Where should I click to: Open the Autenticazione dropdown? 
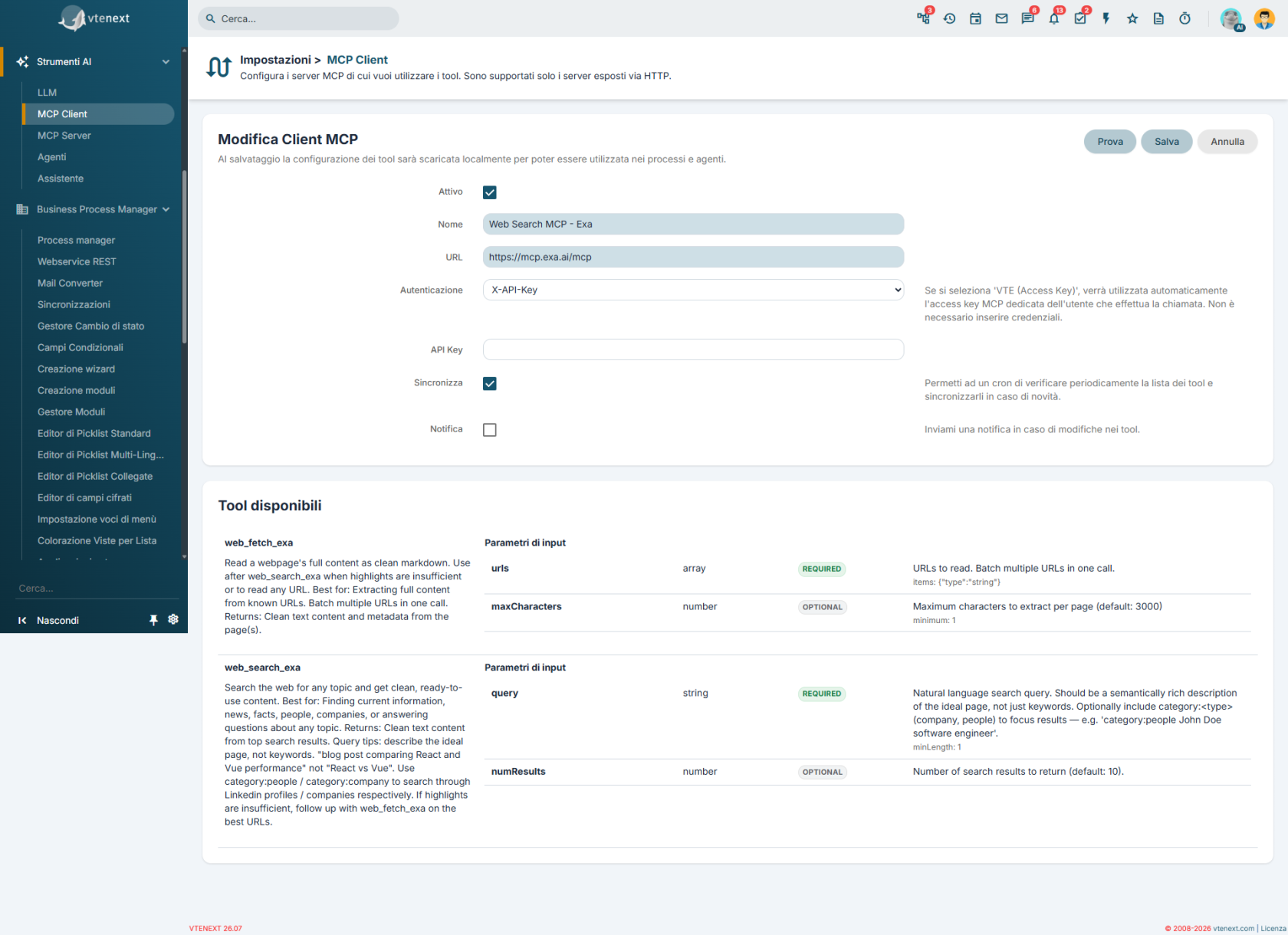click(x=693, y=290)
